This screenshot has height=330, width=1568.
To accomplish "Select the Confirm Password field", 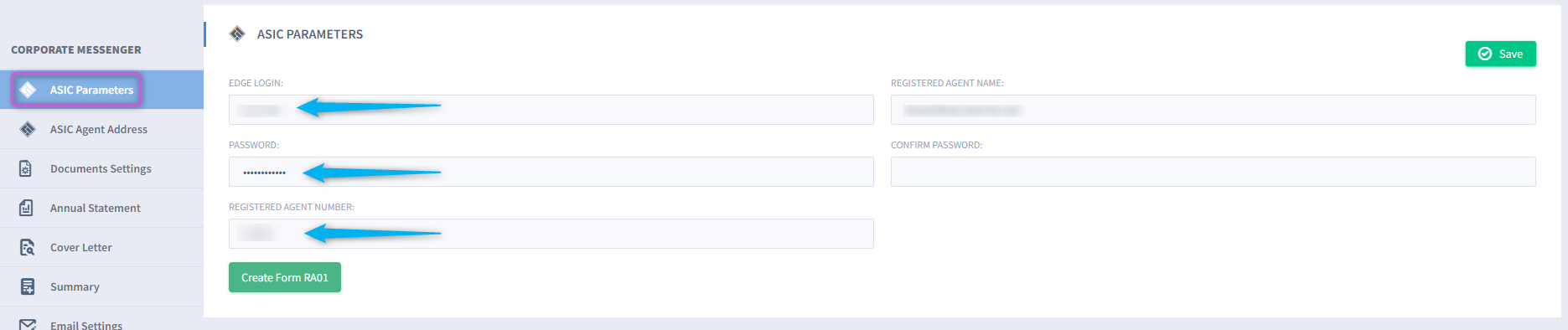I will click(x=1214, y=172).
